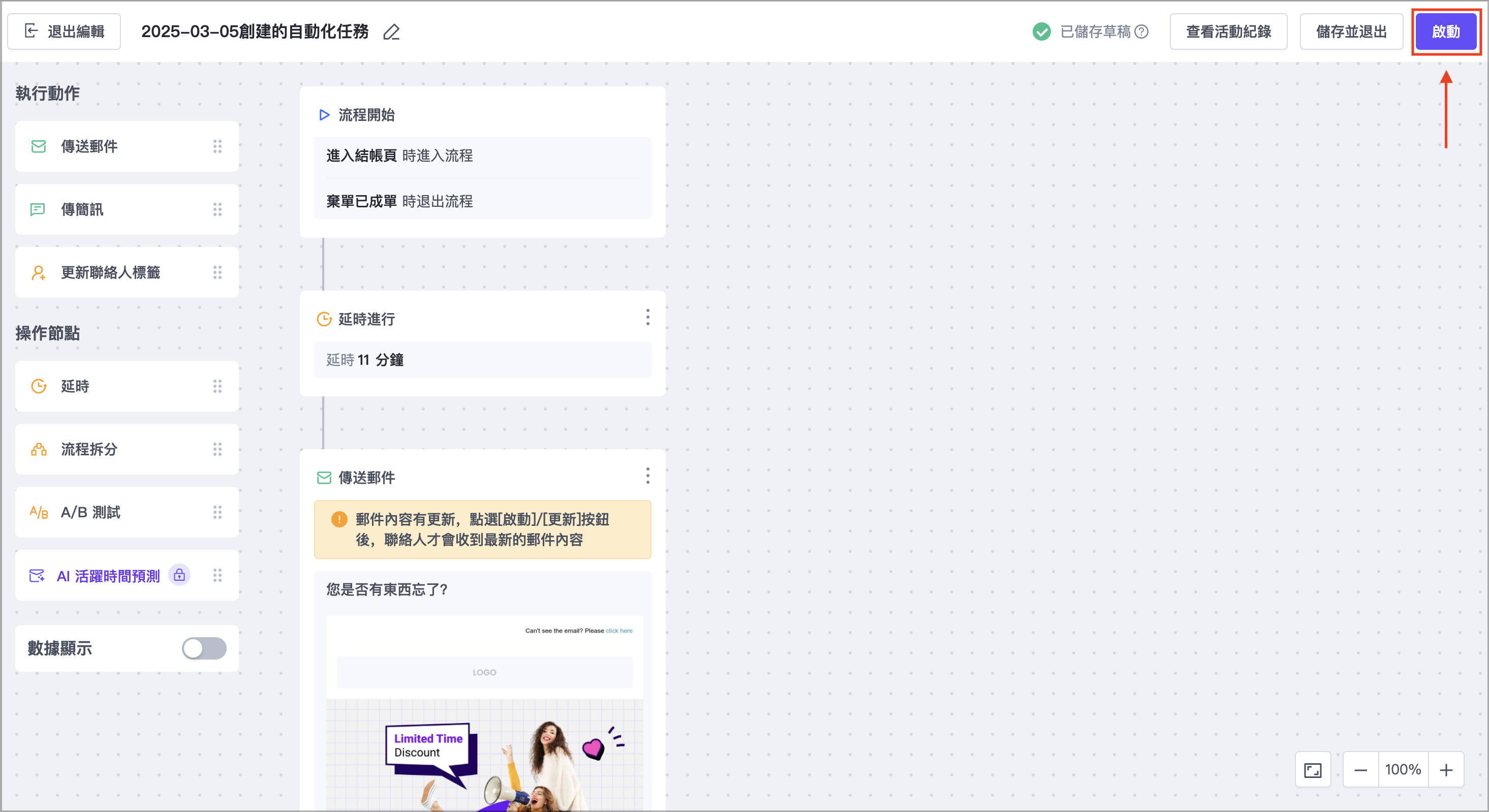The image size is (1489, 812).
Task: Zoom out canvas with minus icon
Action: tap(1360, 770)
